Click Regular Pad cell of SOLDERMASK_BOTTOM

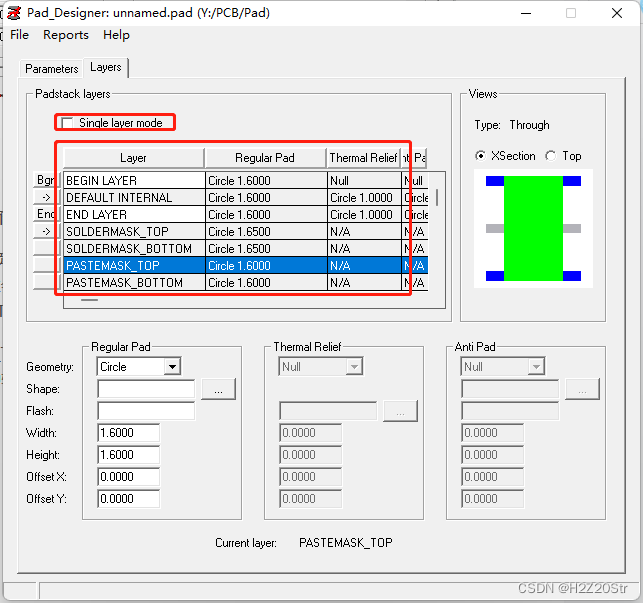(266, 249)
